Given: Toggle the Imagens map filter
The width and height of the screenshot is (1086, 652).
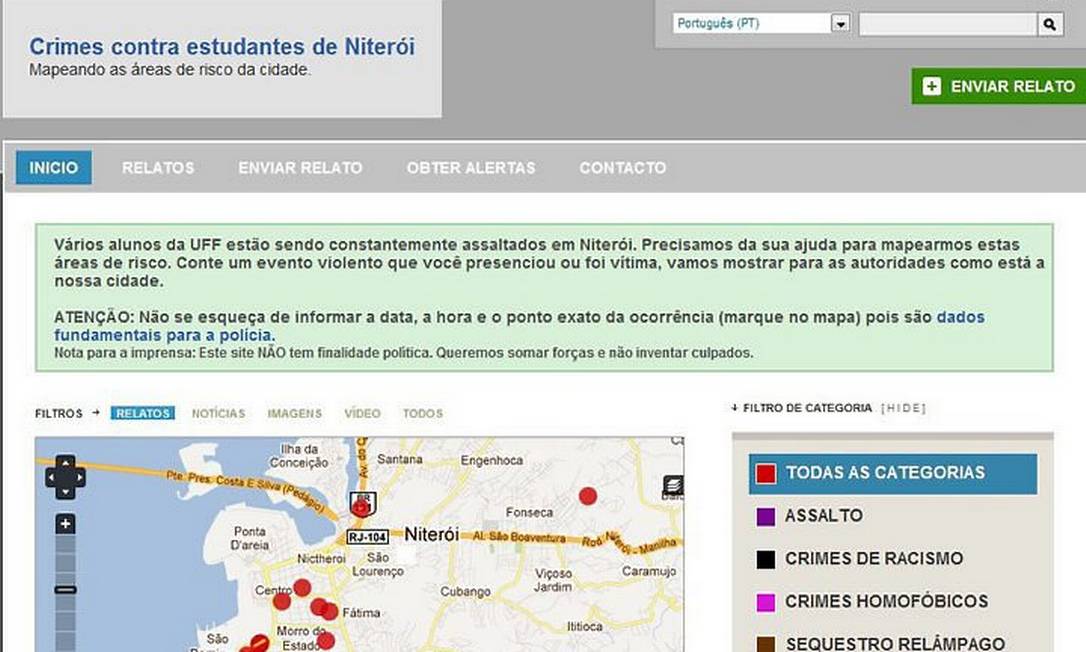Looking at the screenshot, I should pyautogui.click(x=294, y=413).
